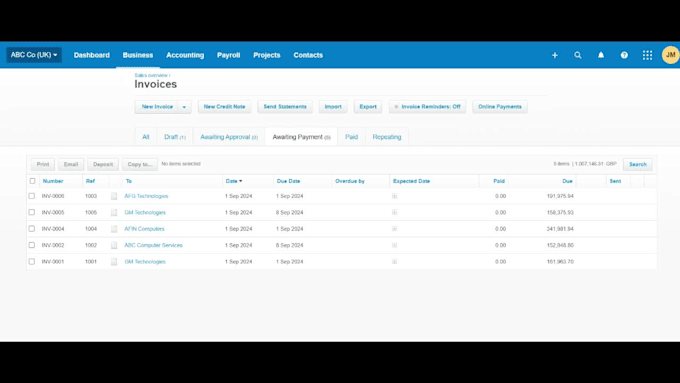This screenshot has height=383, width=680.
Task: Sort by the Overdue by column header
Action: pos(350,181)
